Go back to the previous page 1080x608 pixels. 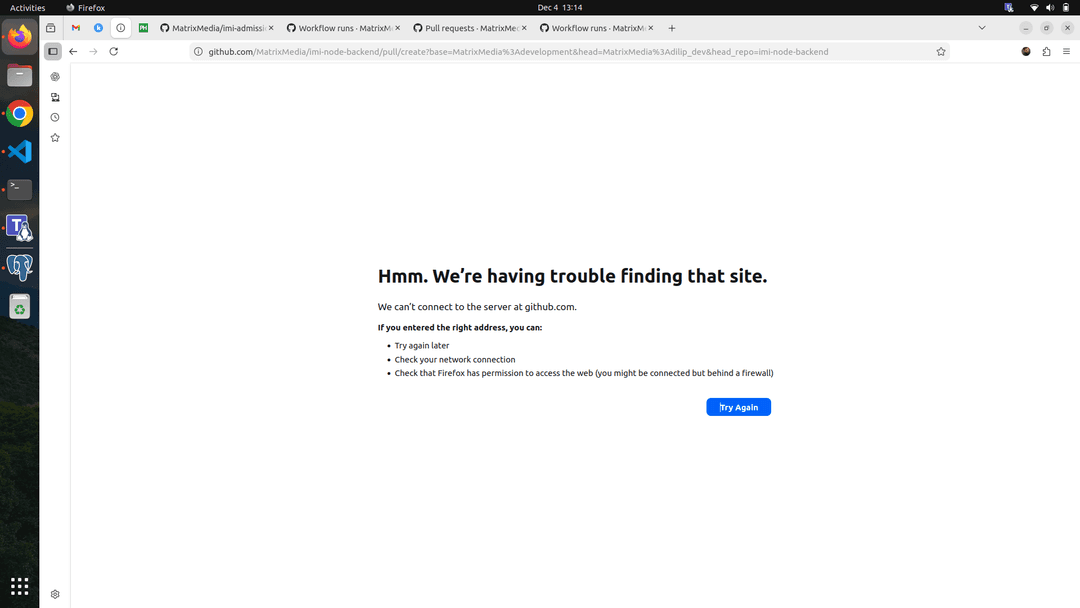[x=73, y=52]
